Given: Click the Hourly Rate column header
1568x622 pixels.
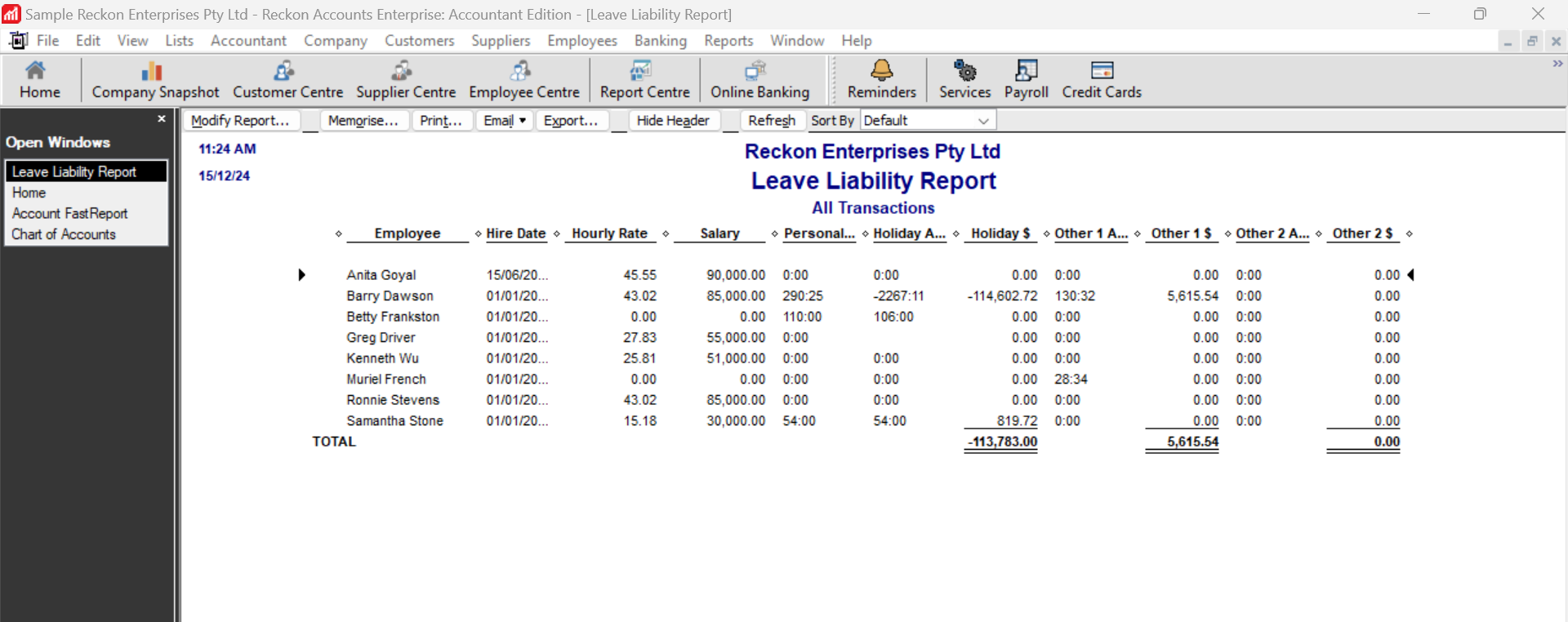Looking at the screenshot, I should (610, 233).
